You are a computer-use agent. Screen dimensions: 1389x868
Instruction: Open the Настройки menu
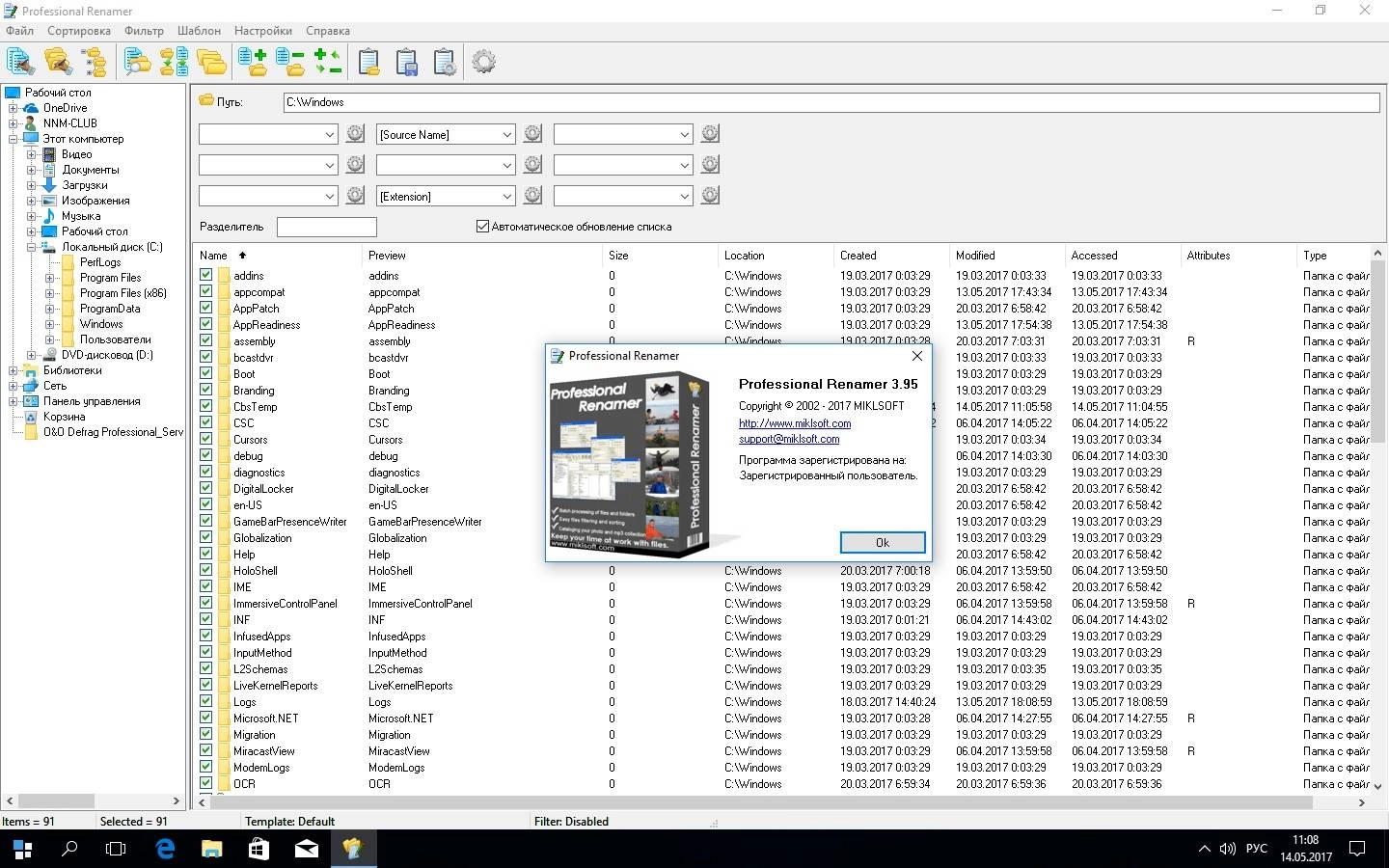tap(262, 31)
